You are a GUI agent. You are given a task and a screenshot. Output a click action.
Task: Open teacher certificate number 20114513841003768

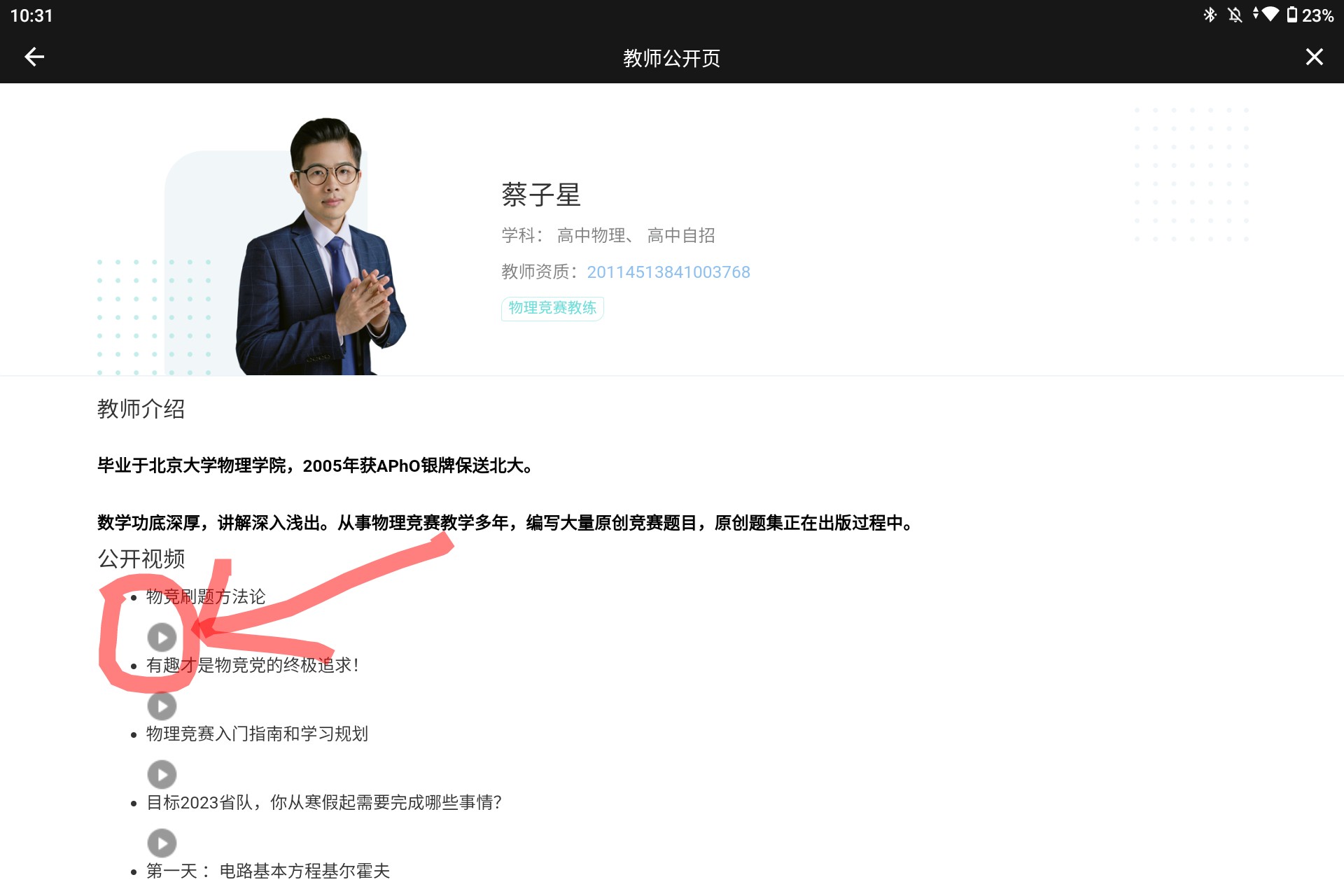(668, 272)
